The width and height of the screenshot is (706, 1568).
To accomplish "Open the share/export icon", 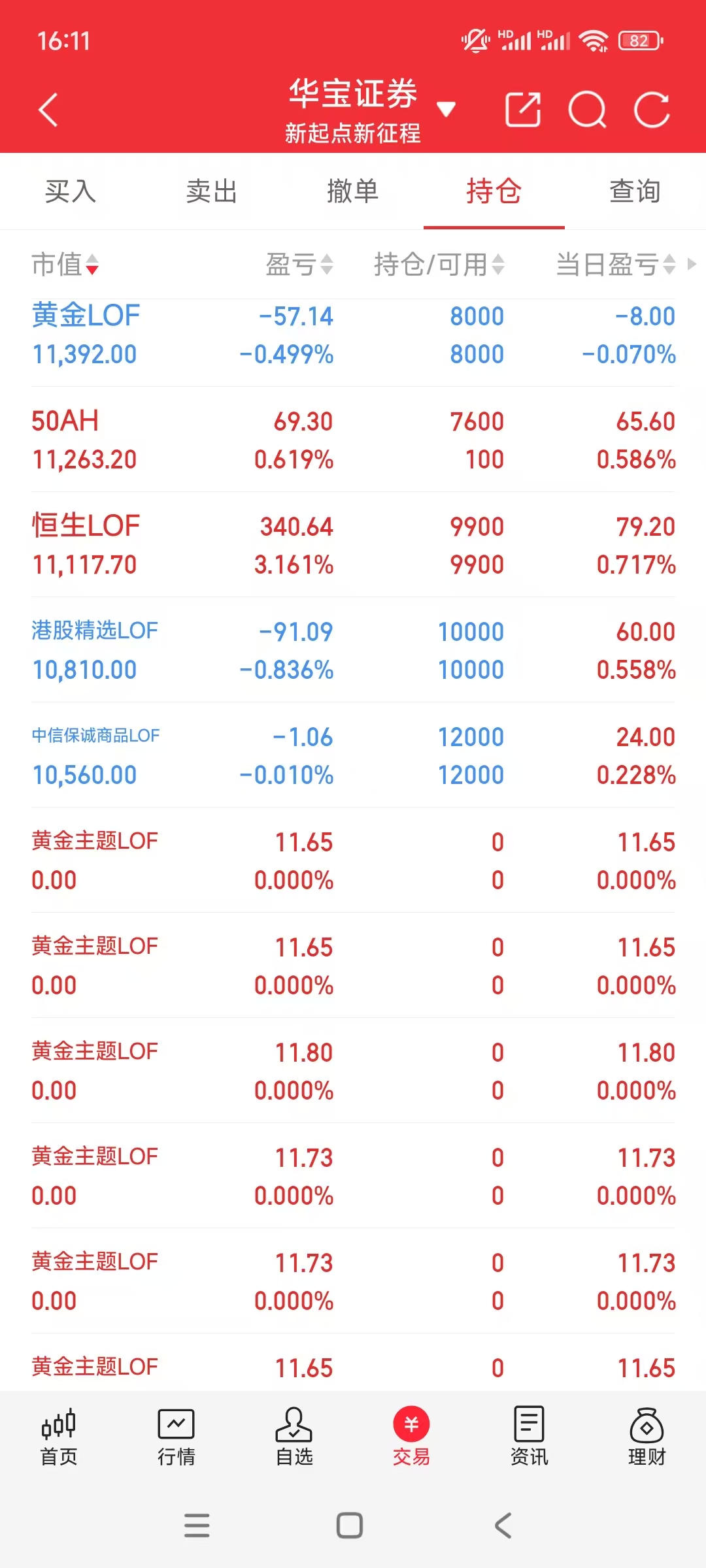I will [523, 109].
